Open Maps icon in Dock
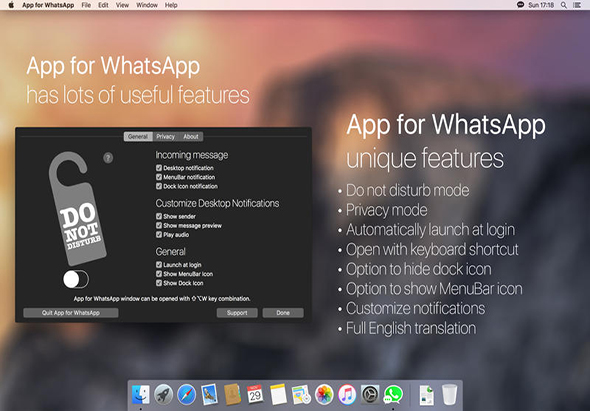The height and width of the screenshot is (411, 590). click(301, 394)
